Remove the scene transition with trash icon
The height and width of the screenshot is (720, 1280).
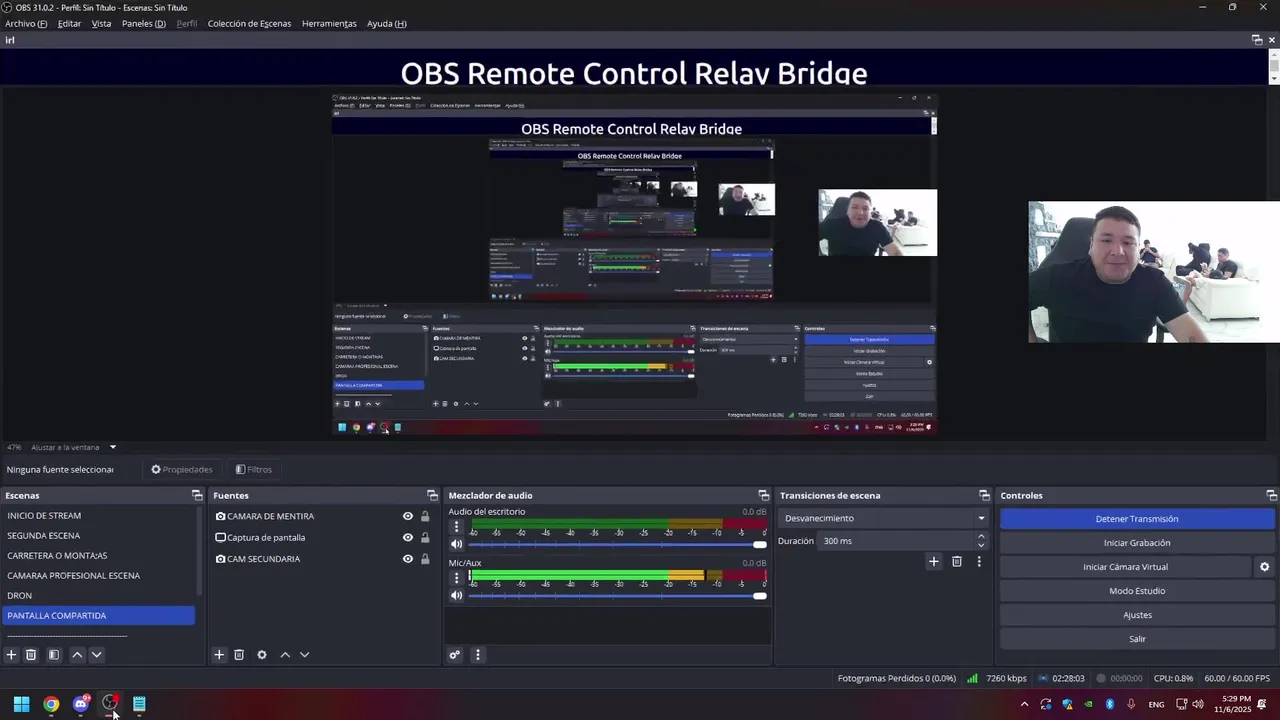coord(957,562)
